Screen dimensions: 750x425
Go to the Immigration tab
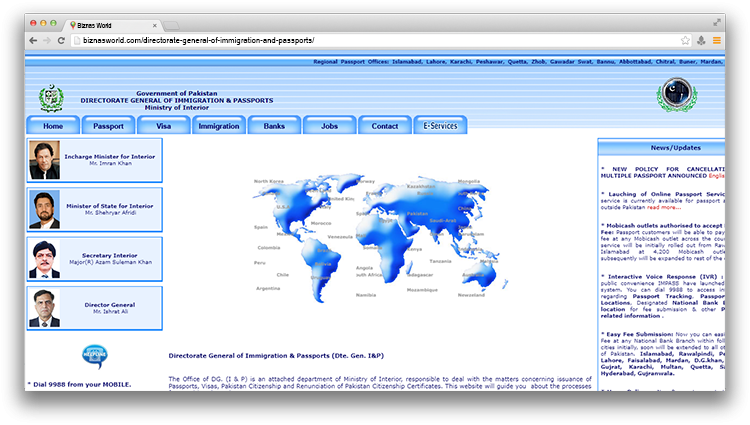[219, 126]
